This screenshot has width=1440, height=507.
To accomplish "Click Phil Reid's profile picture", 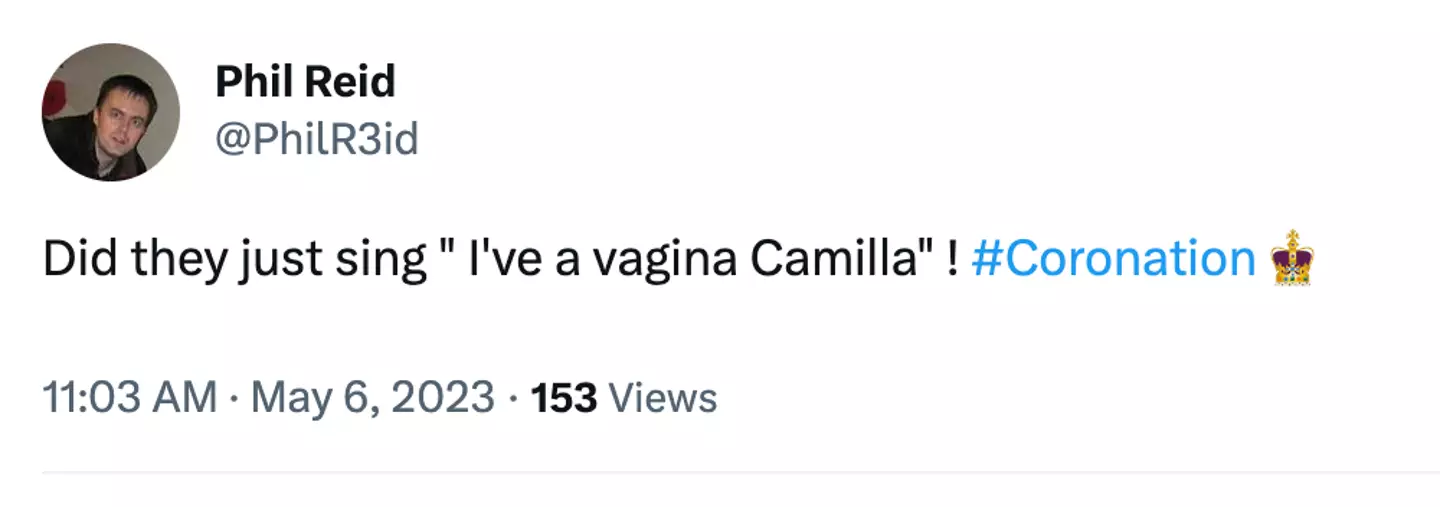I will pyautogui.click(x=110, y=112).
